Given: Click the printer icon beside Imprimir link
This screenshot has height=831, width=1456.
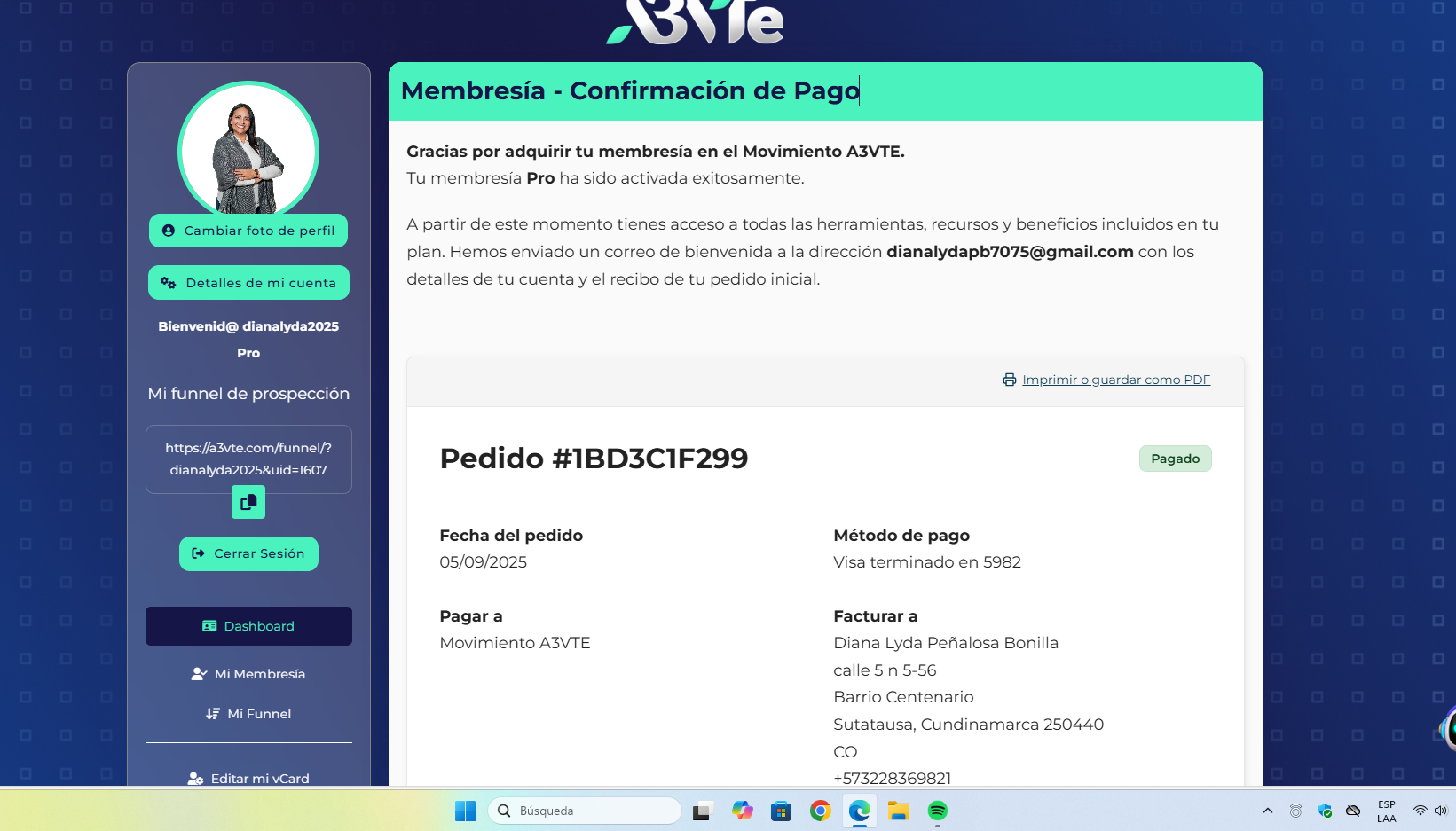Looking at the screenshot, I should 1010,380.
